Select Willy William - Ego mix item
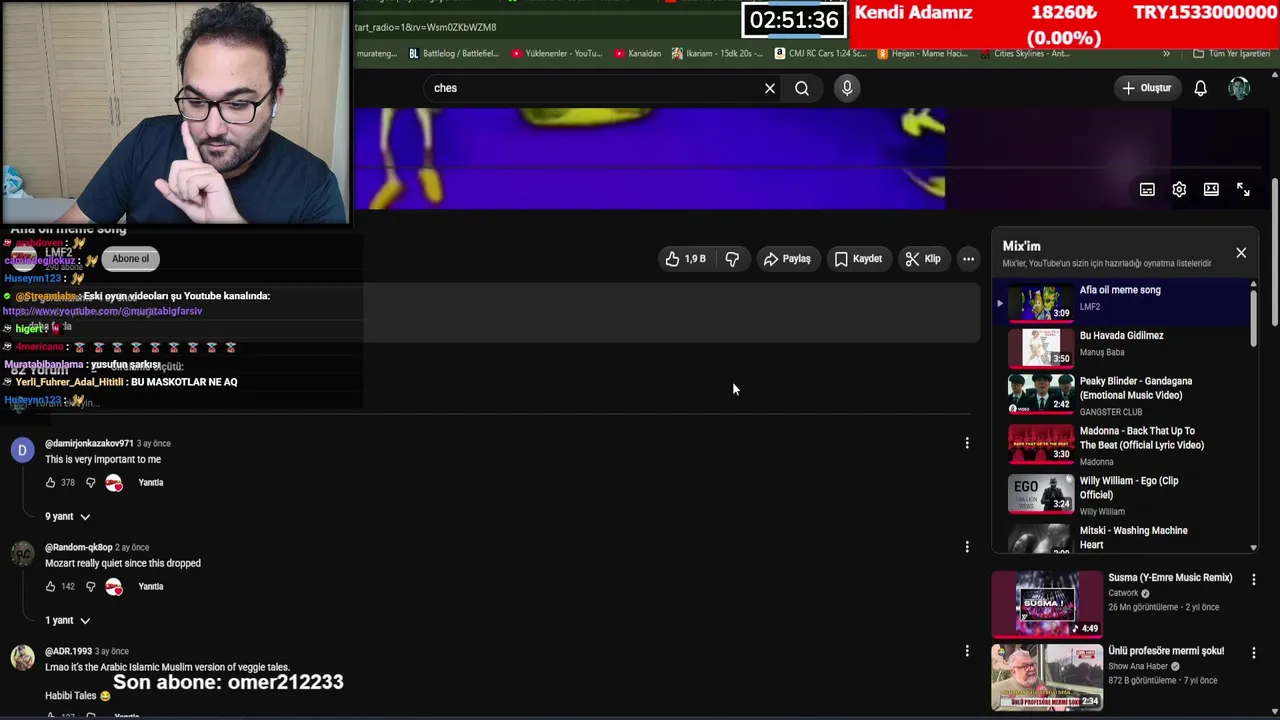The width and height of the screenshot is (1280, 720). click(1120, 494)
